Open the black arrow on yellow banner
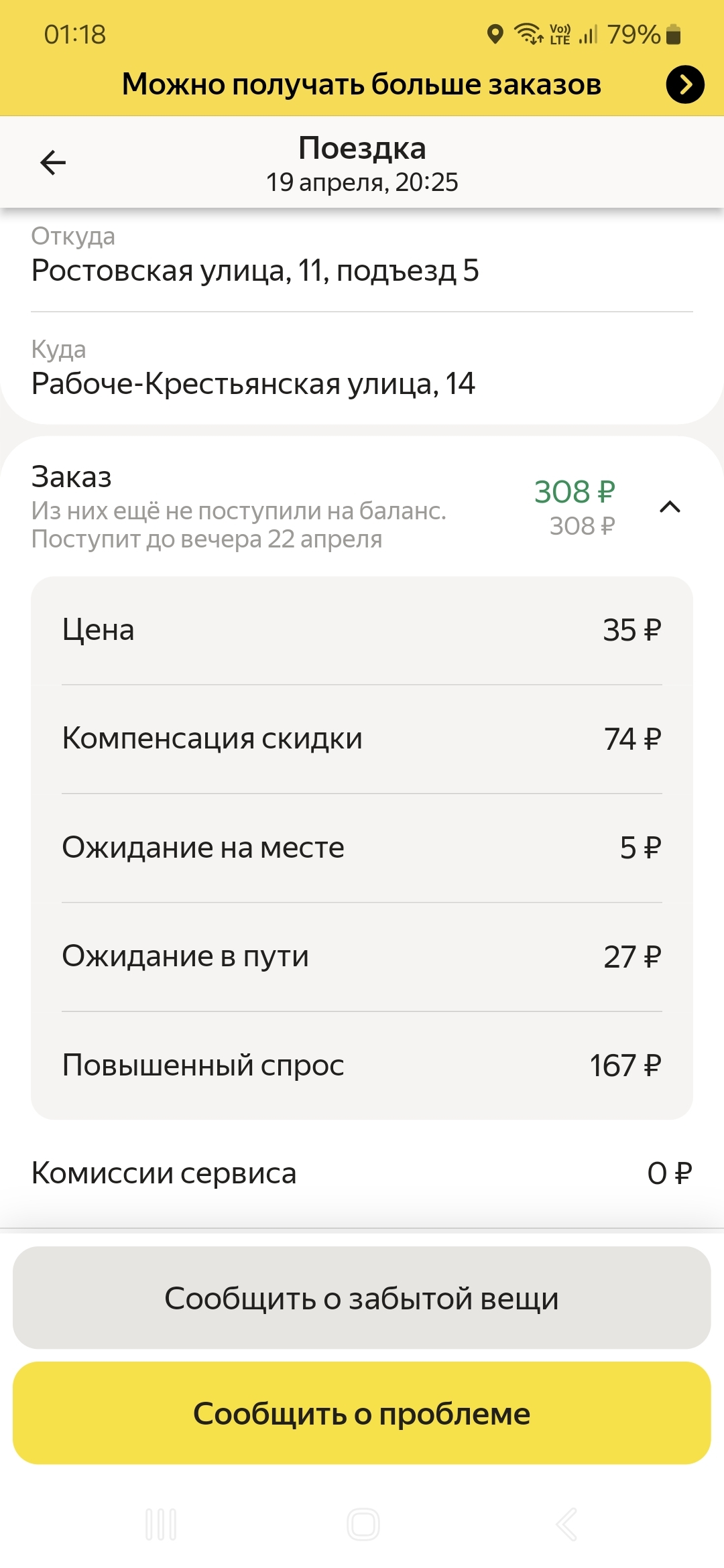This screenshot has width=724, height=1568. coord(684,84)
